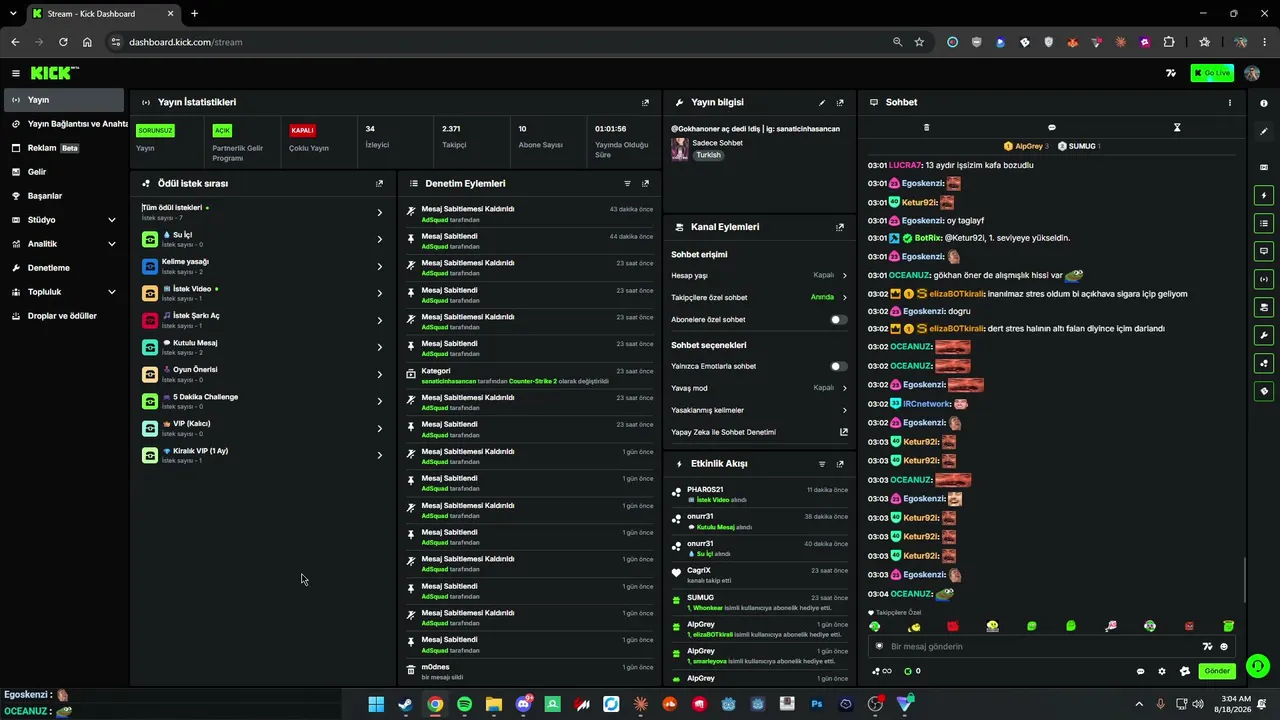Pop out the Kanal Eylemleri panel
The width and height of the screenshot is (1280, 720).
pos(840,227)
